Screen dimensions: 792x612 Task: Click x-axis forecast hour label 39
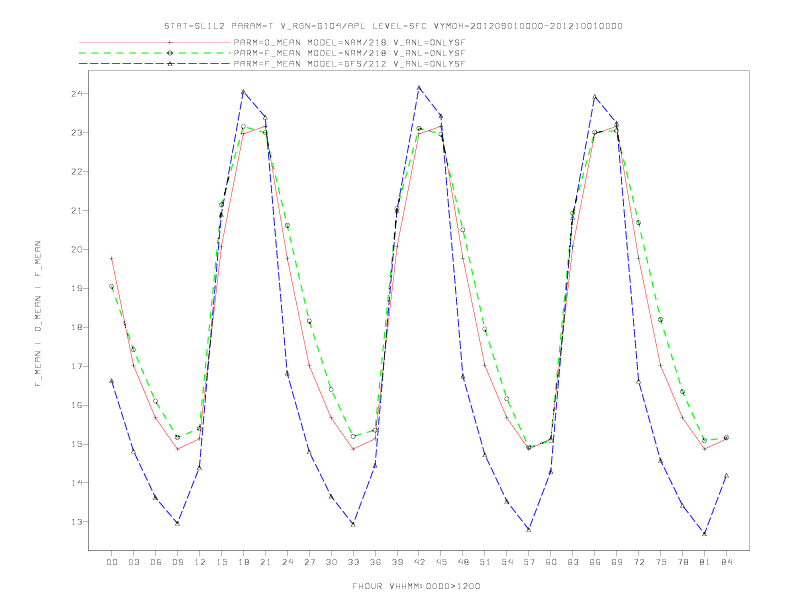(397, 562)
